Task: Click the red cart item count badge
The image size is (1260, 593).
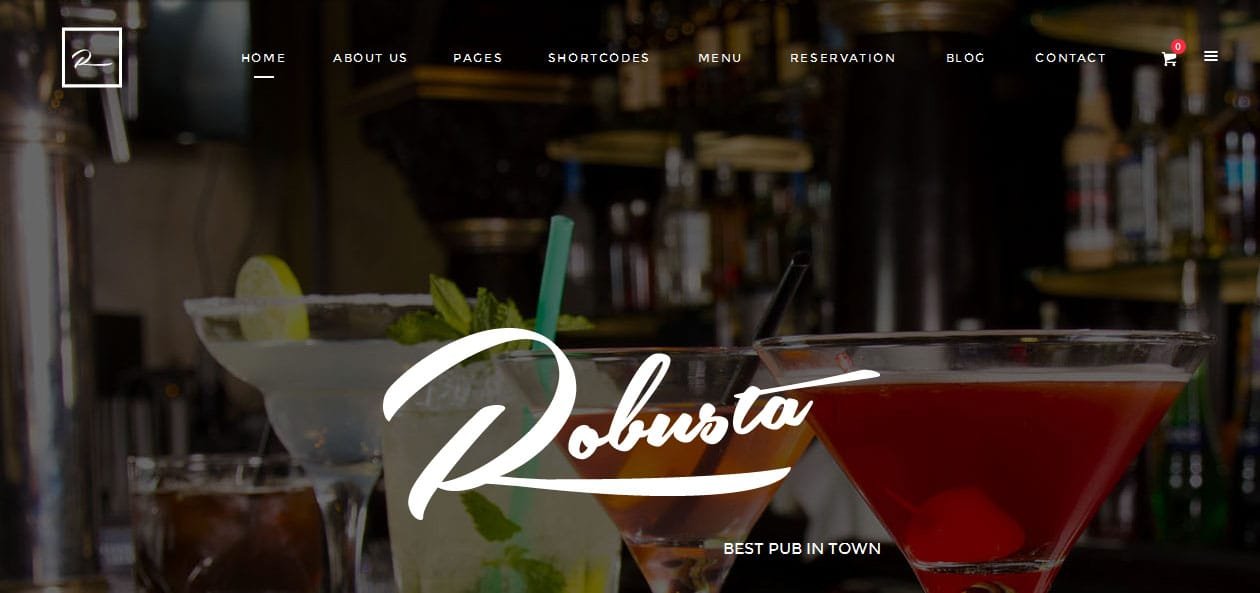Action: pos(1178,46)
